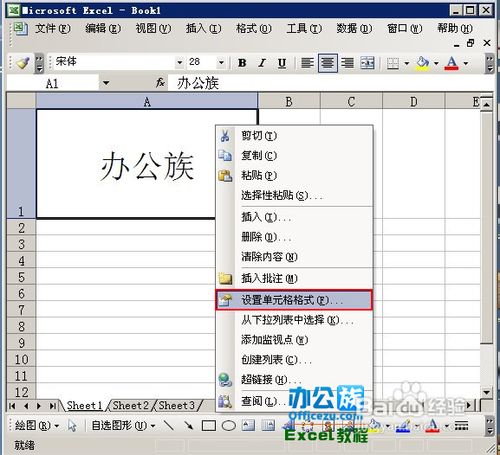Select the Oval drawing tool
The image size is (500, 455).
pos(229,425)
